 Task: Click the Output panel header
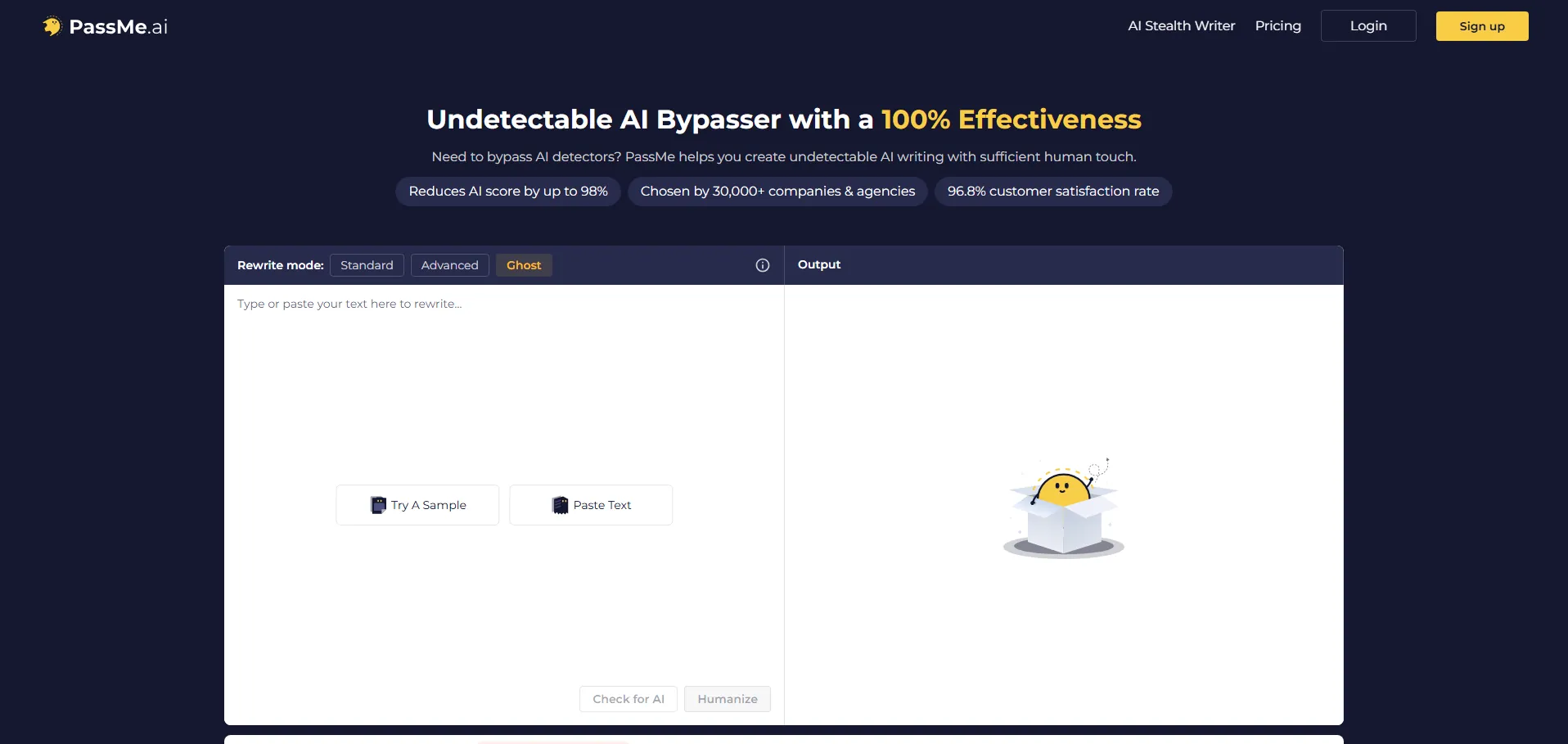pyautogui.click(x=819, y=264)
